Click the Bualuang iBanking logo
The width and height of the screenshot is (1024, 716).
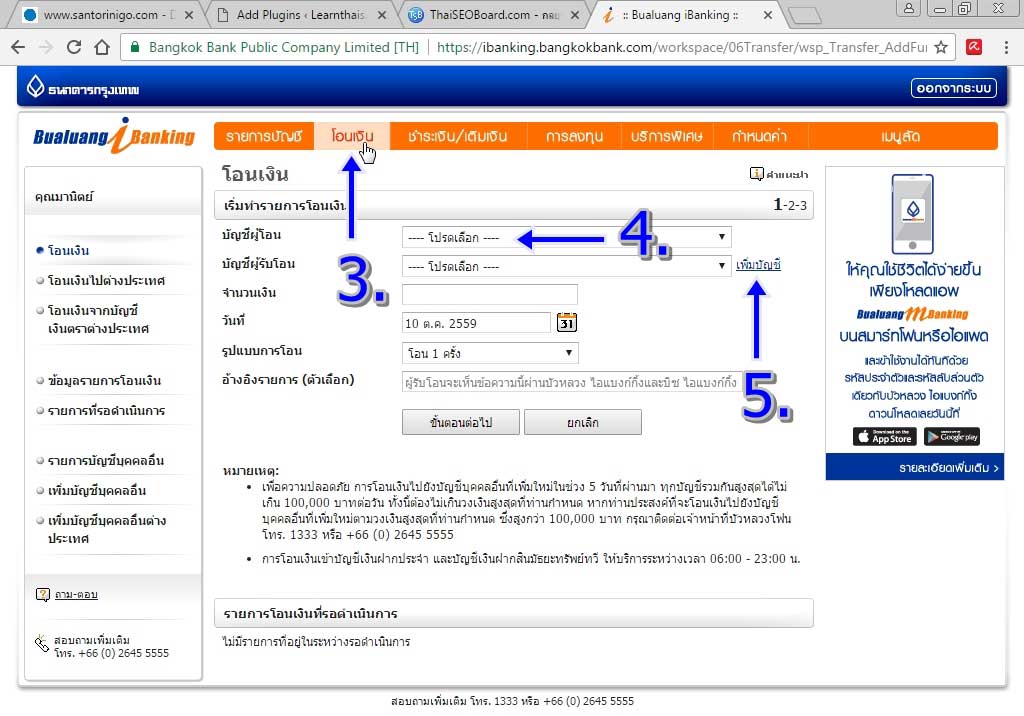pyautogui.click(x=114, y=136)
